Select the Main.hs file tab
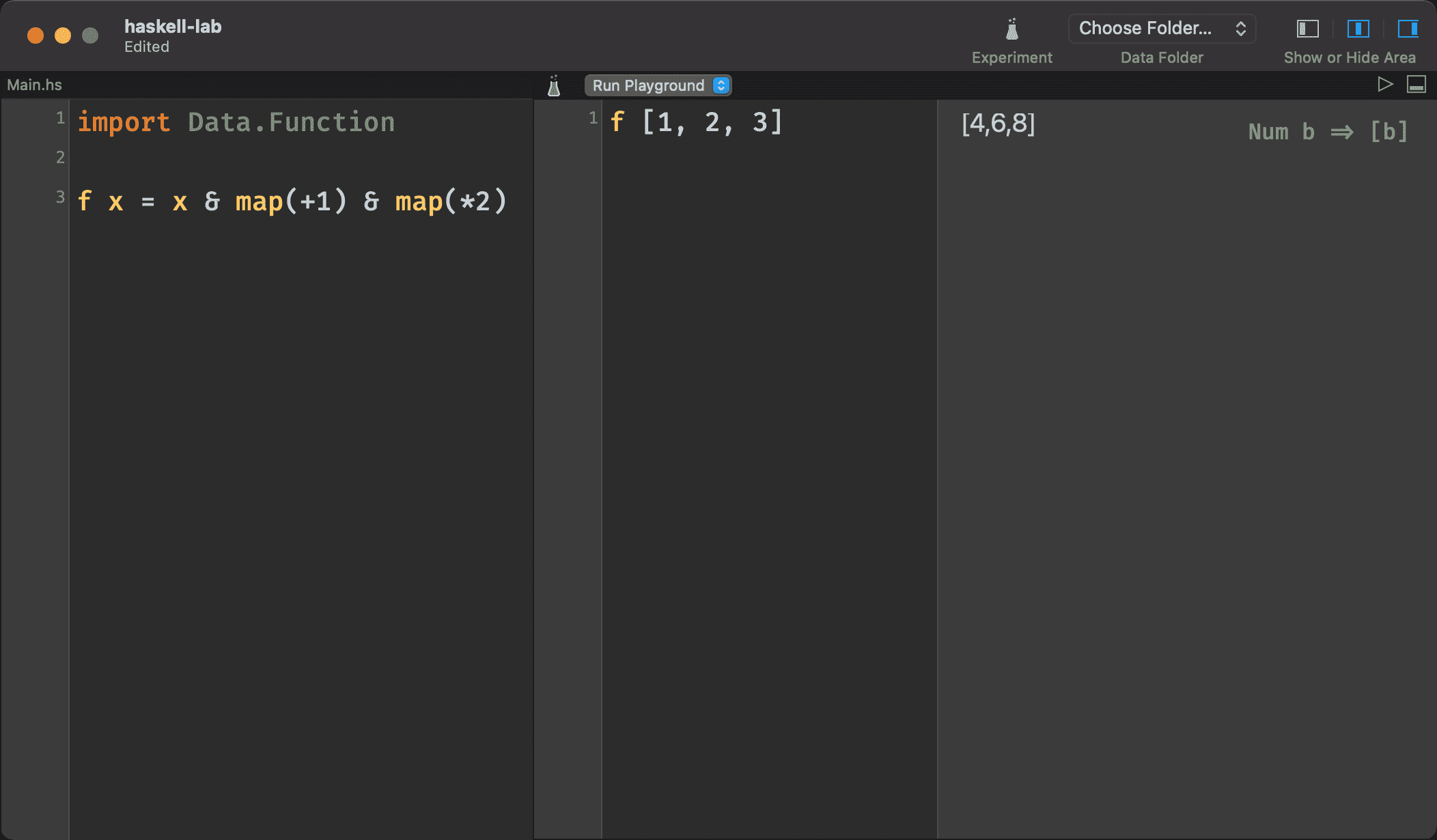Screen dimensions: 1437x840 pos(34,85)
